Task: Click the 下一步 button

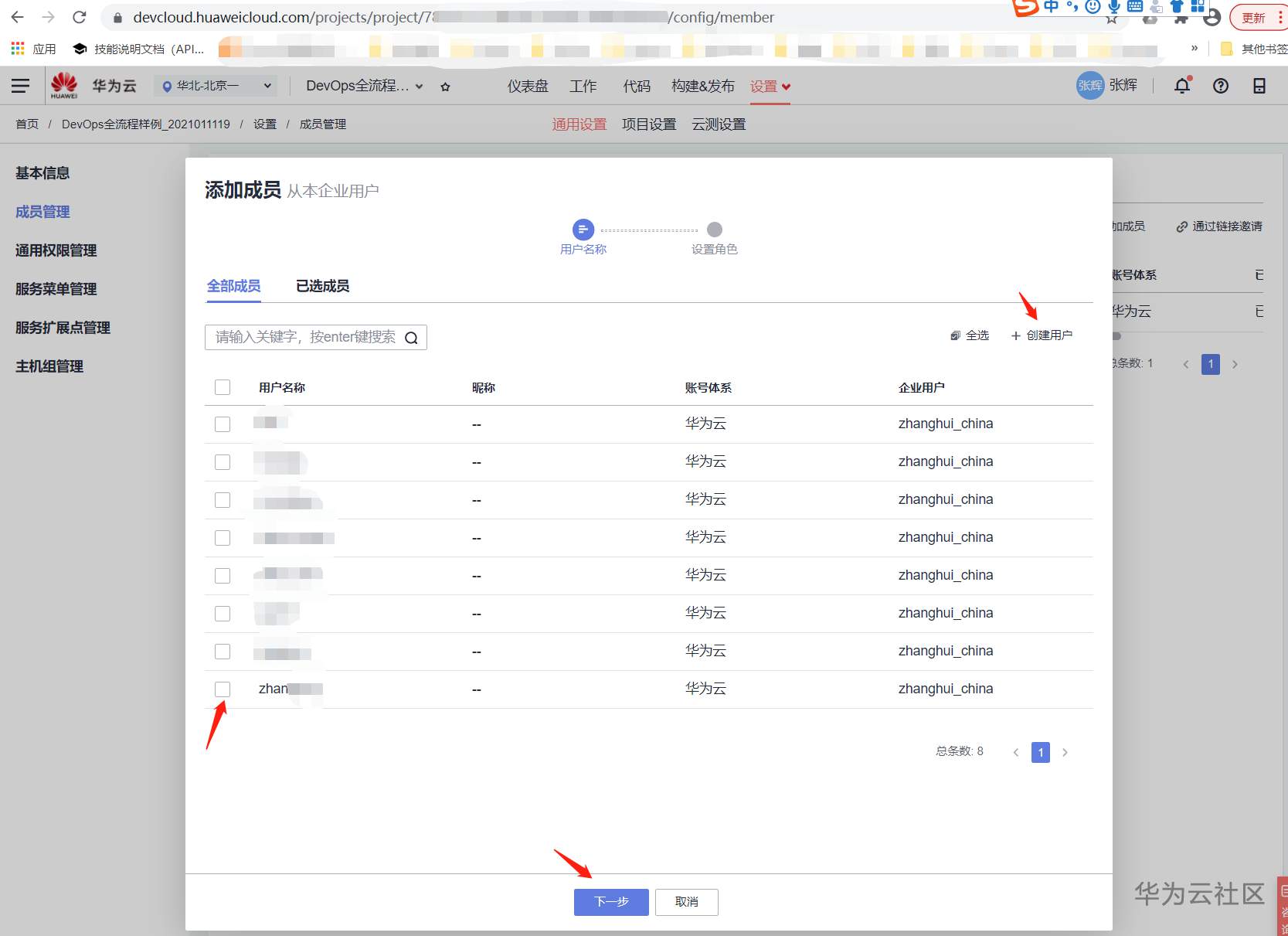Action: coord(611,902)
